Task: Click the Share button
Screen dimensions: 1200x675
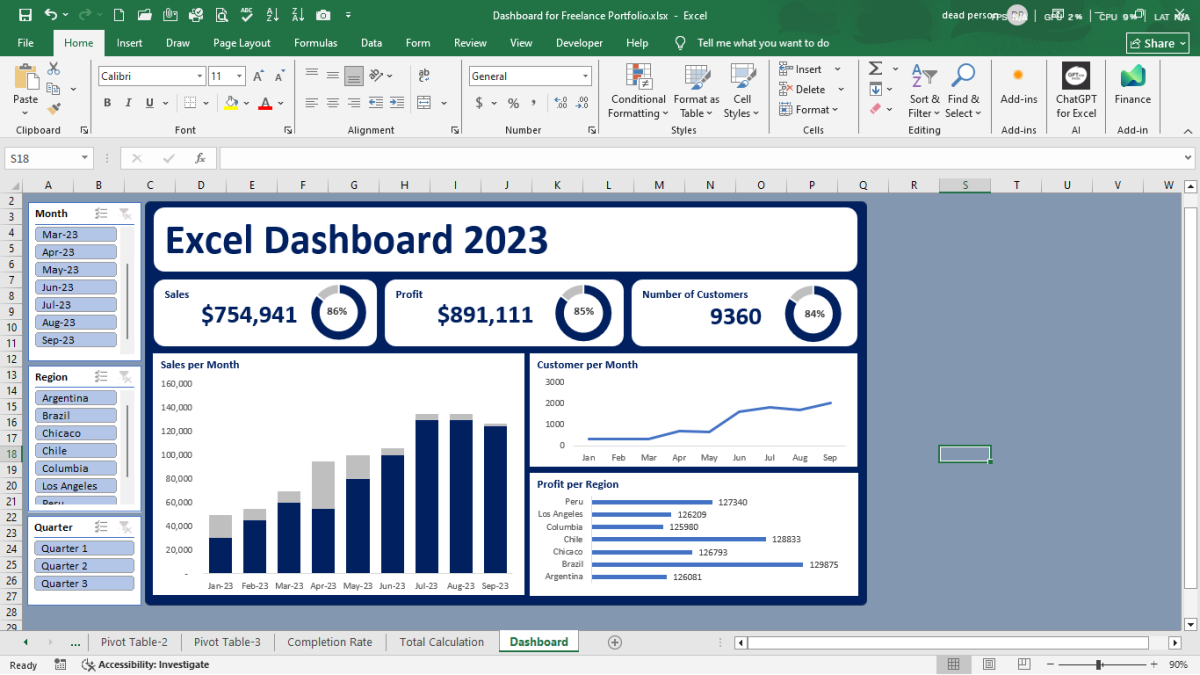Action: click(1157, 43)
